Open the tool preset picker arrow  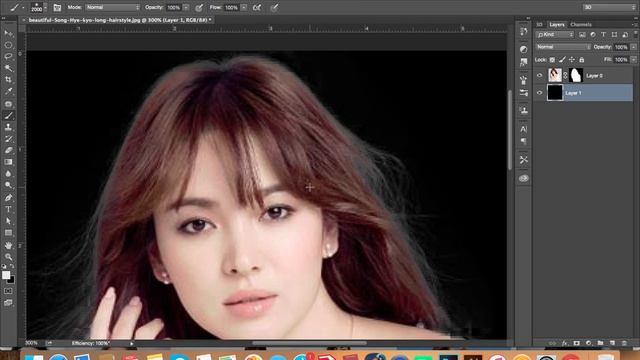click(x=23, y=8)
